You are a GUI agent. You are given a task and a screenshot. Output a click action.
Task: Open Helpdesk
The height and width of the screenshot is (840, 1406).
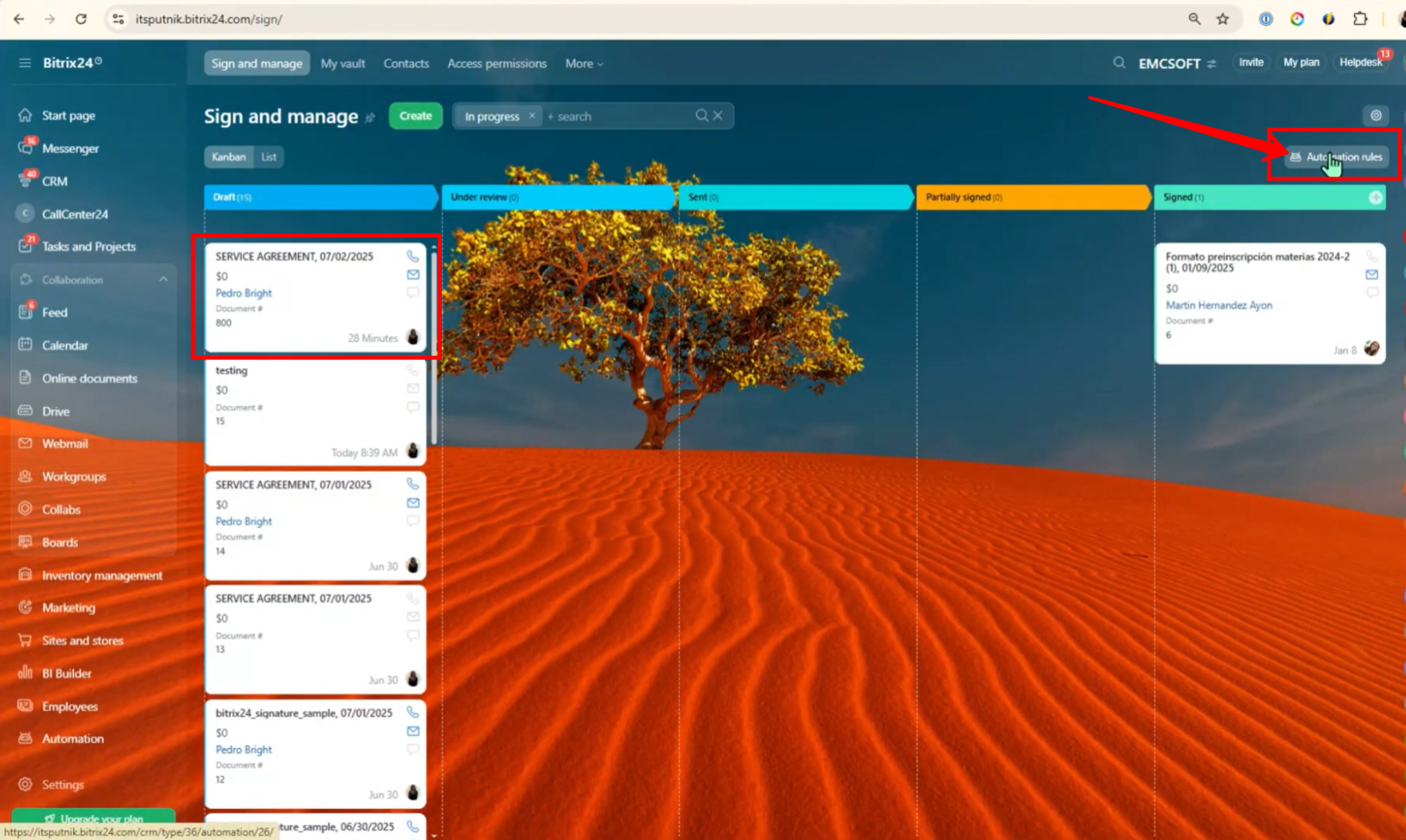point(1361,63)
